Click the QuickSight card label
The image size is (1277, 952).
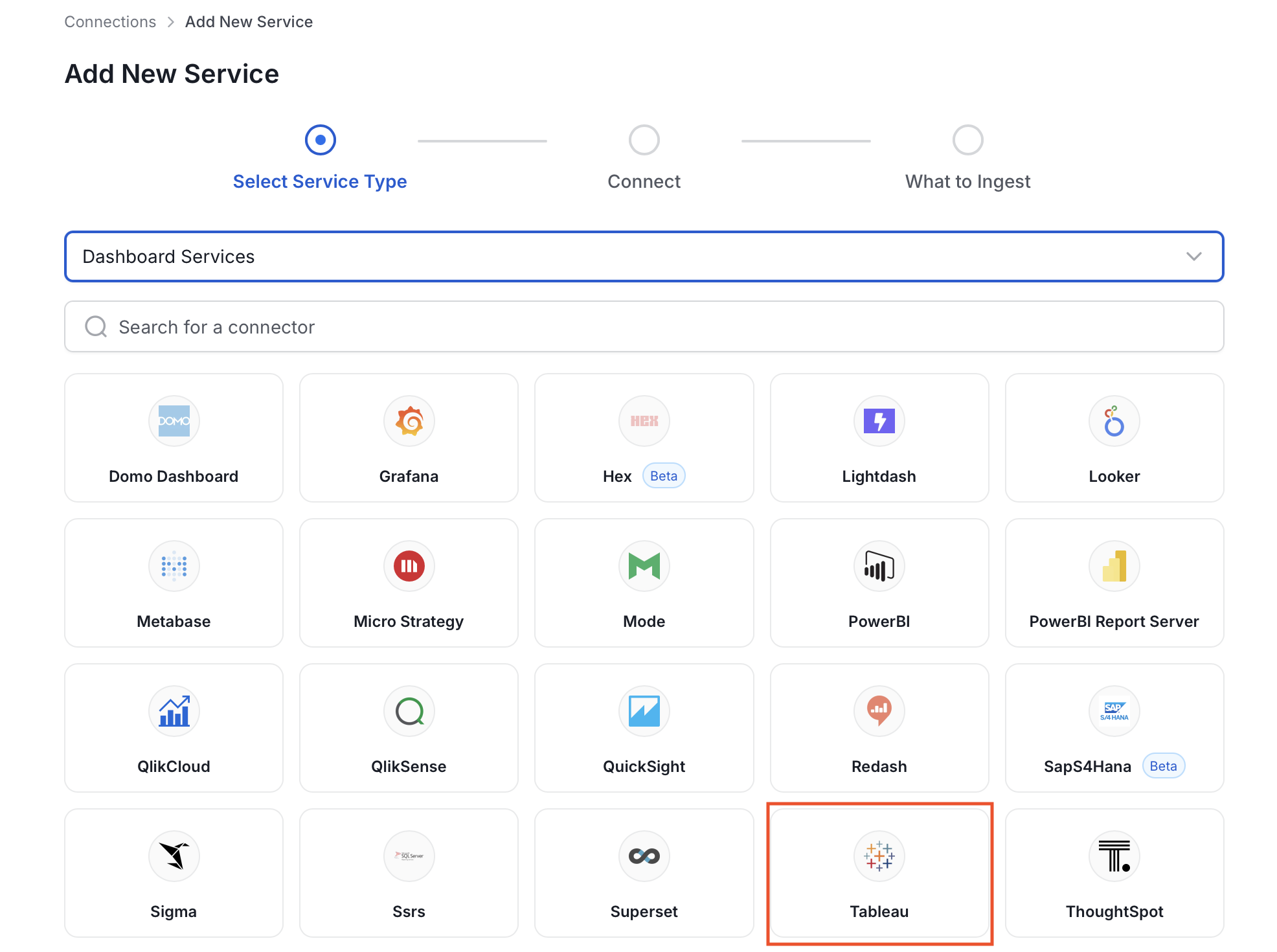click(x=644, y=766)
